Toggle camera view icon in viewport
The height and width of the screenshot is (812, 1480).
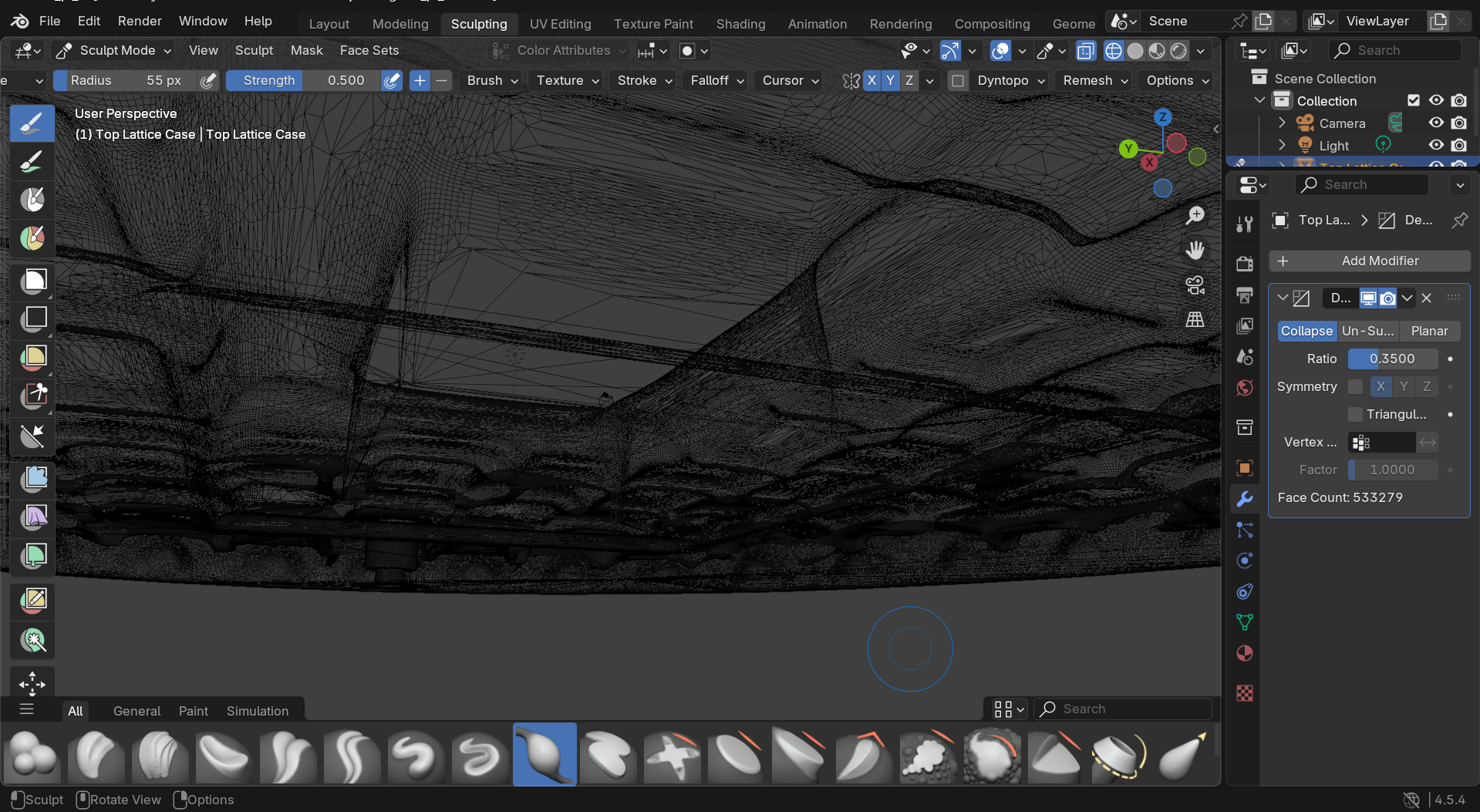[1195, 285]
